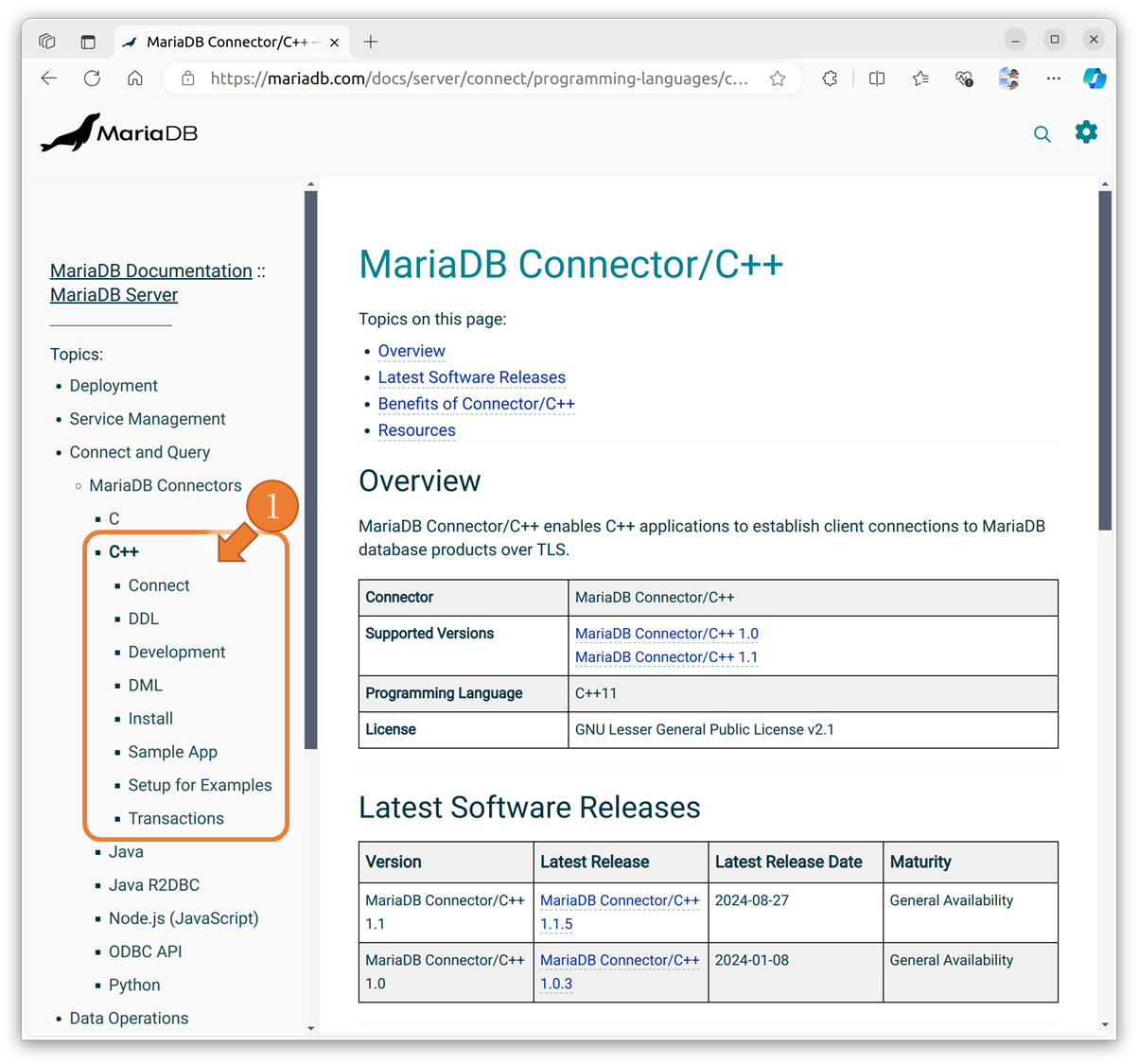
Task: Bookmark this page with the star icon
Action: click(778, 78)
